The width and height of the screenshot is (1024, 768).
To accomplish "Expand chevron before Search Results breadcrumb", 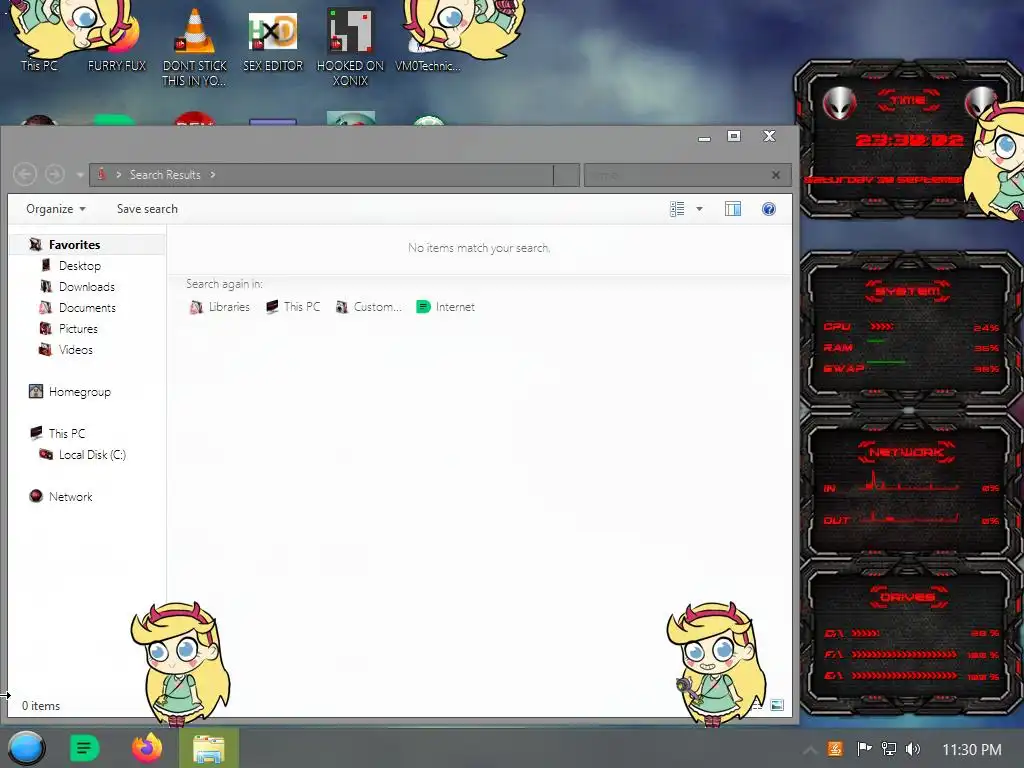I will click(x=119, y=175).
